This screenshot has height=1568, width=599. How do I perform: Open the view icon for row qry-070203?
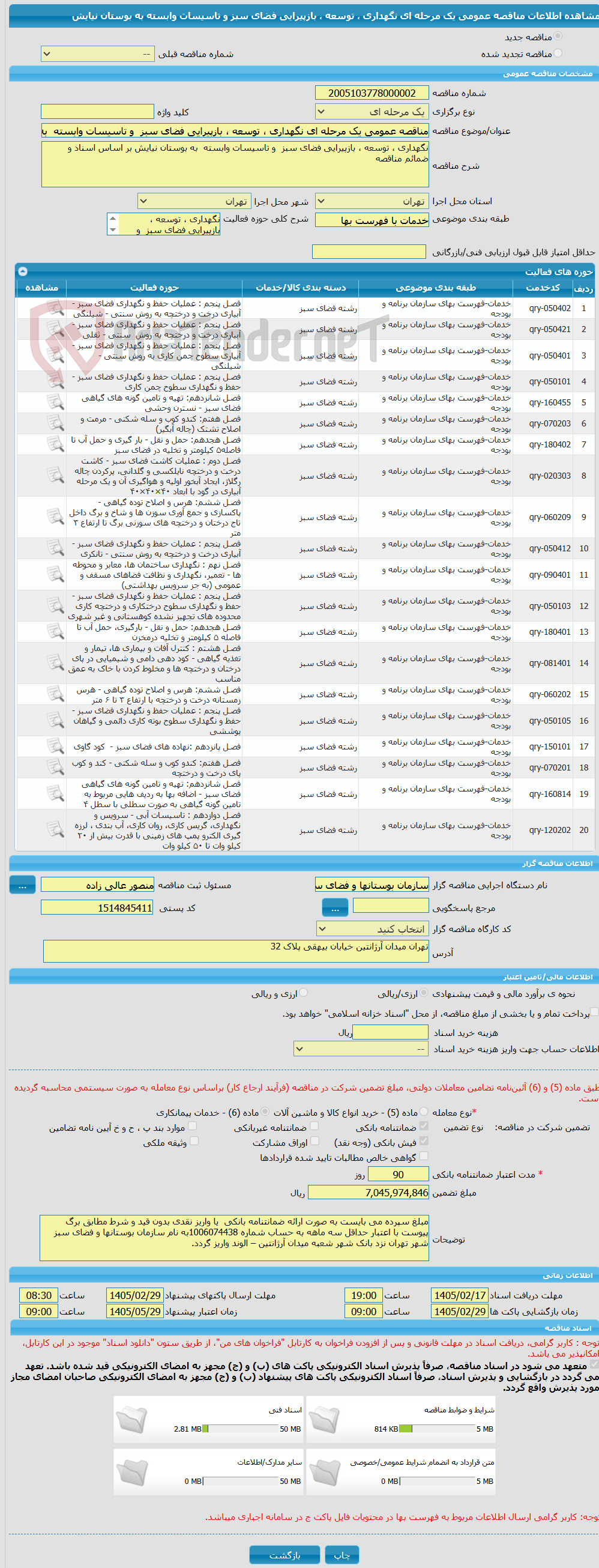coord(55,423)
